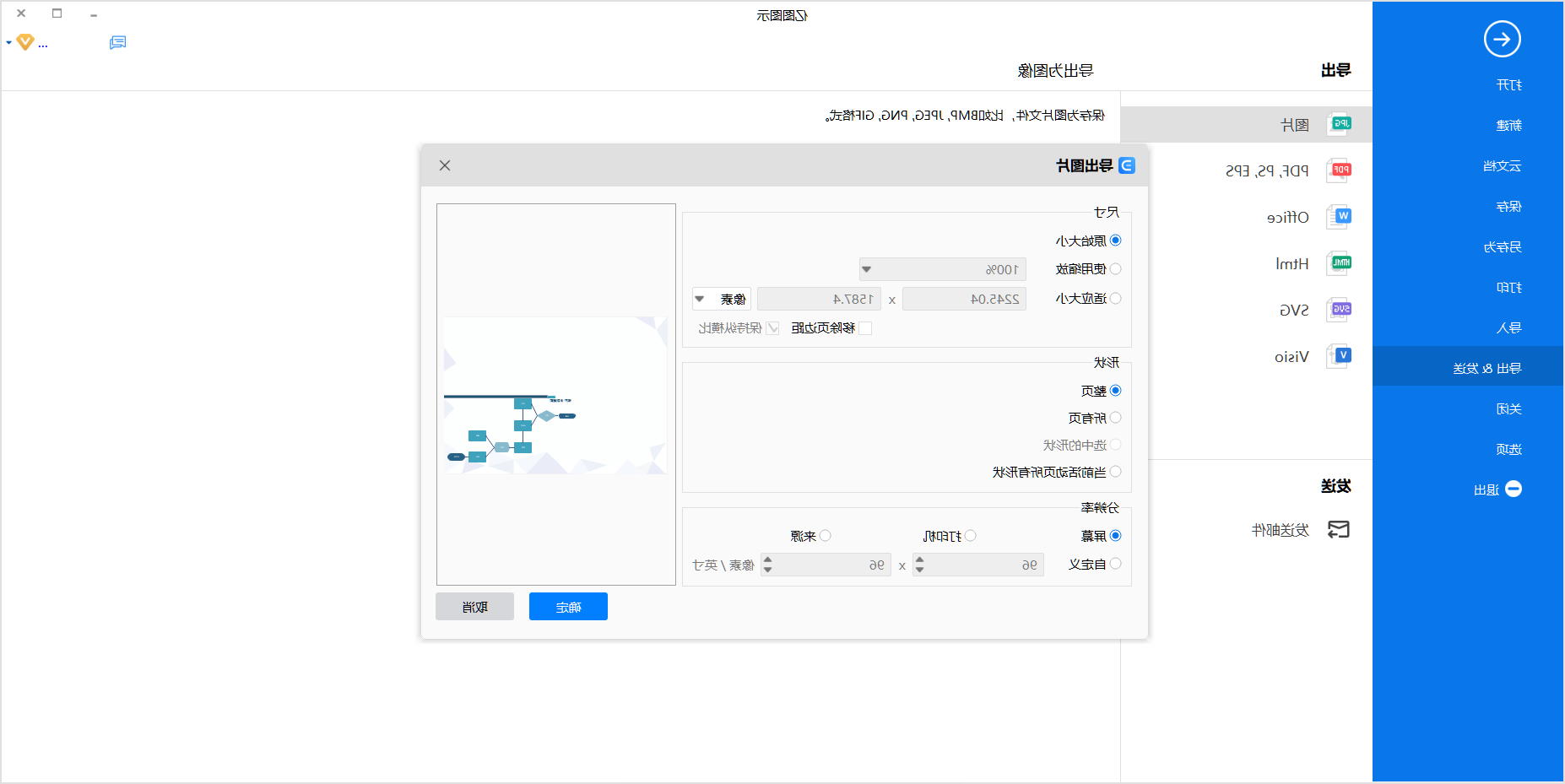The height and width of the screenshot is (784, 1565).
Task: Open the 100% zoom dropdown
Action: point(943,269)
